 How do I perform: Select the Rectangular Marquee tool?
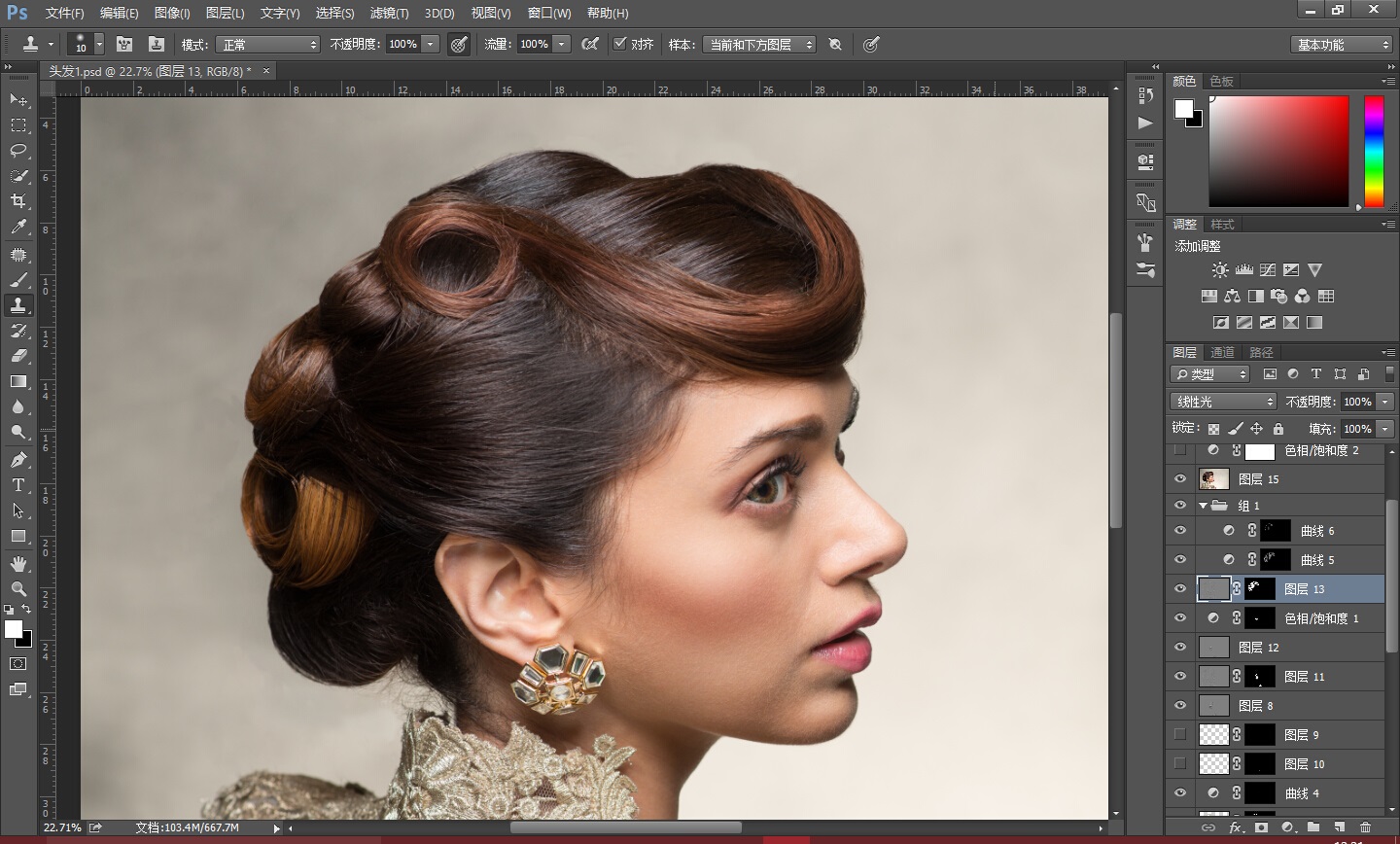click(18, 125)
